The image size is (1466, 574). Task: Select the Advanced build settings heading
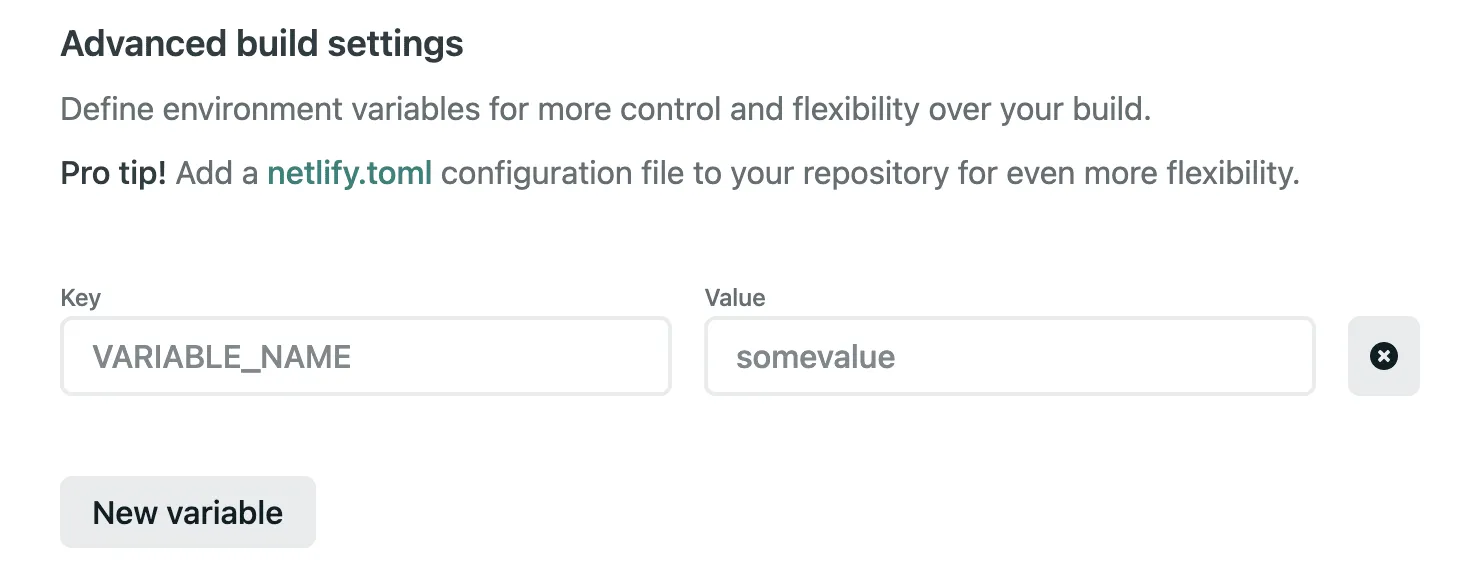pyautogui.click(x=262, y=44)
